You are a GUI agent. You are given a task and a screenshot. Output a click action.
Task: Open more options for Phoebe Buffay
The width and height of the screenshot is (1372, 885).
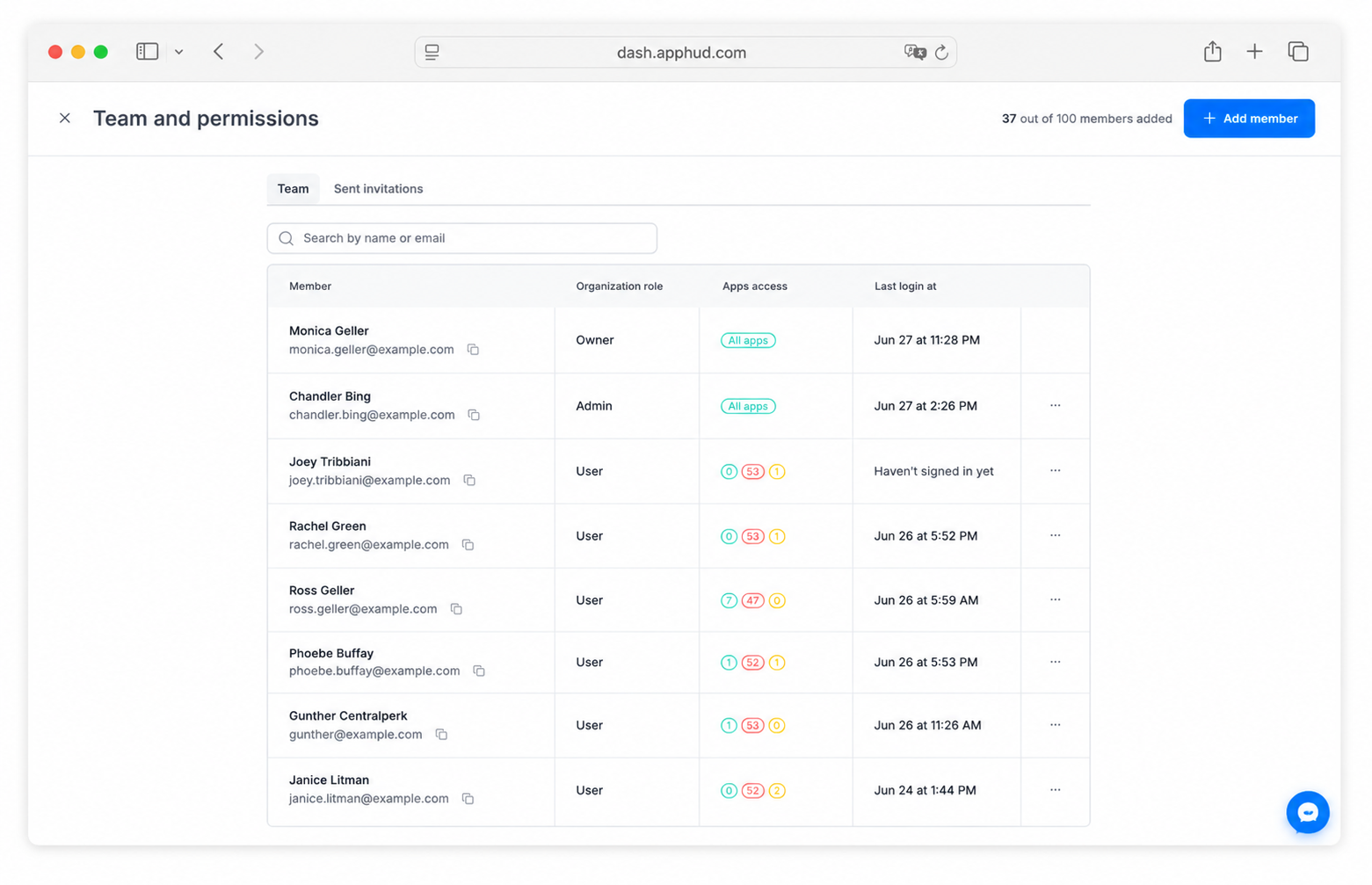pyautogui.click(x=1055, y=663)
